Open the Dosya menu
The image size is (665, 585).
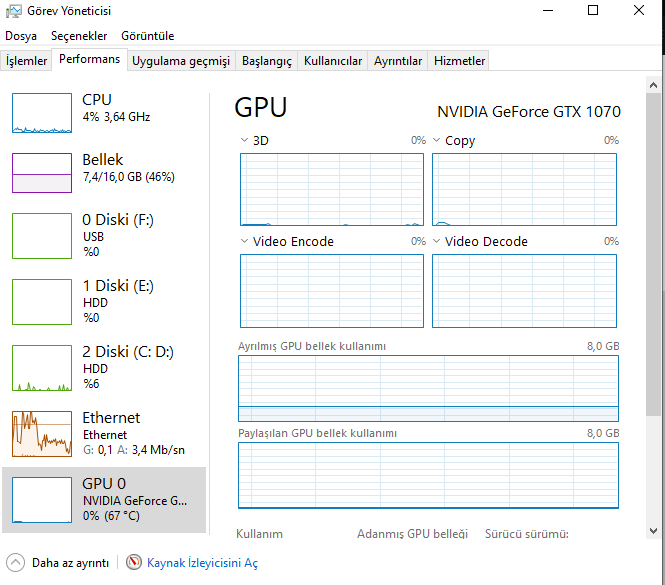(x=21, y=36)
